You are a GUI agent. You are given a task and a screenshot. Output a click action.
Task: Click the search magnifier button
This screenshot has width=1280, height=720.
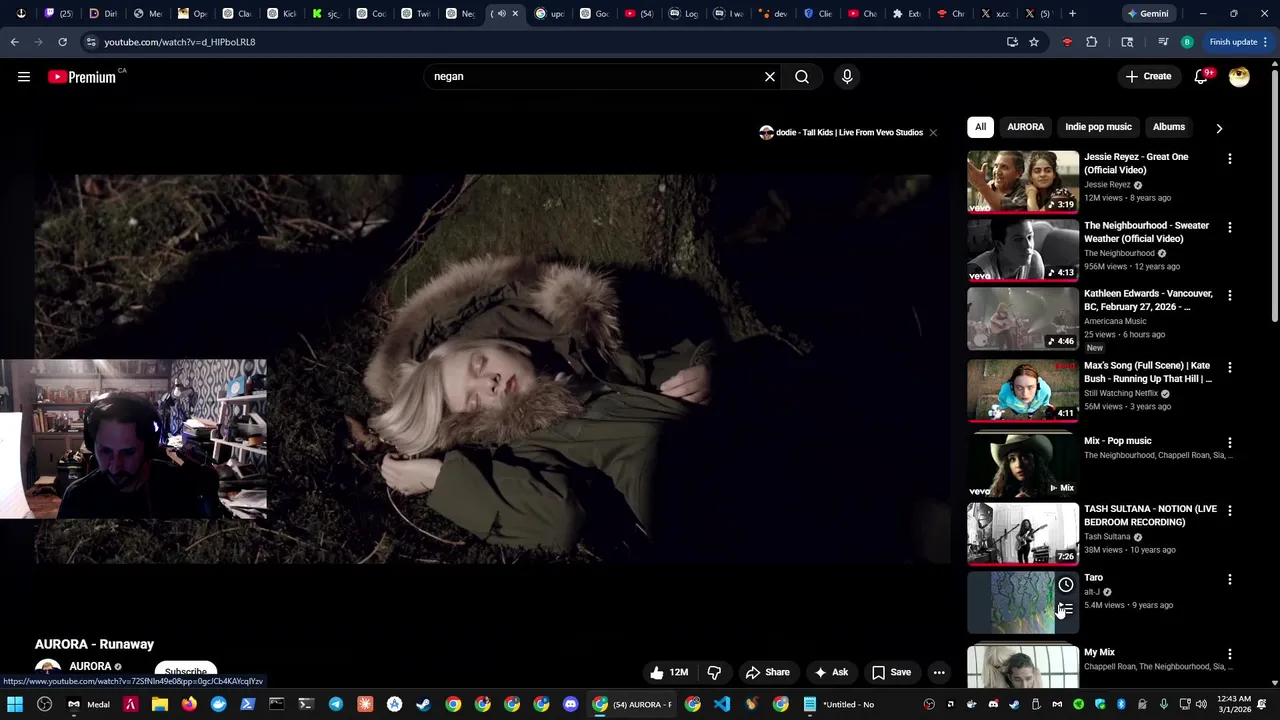click(802, 76)
